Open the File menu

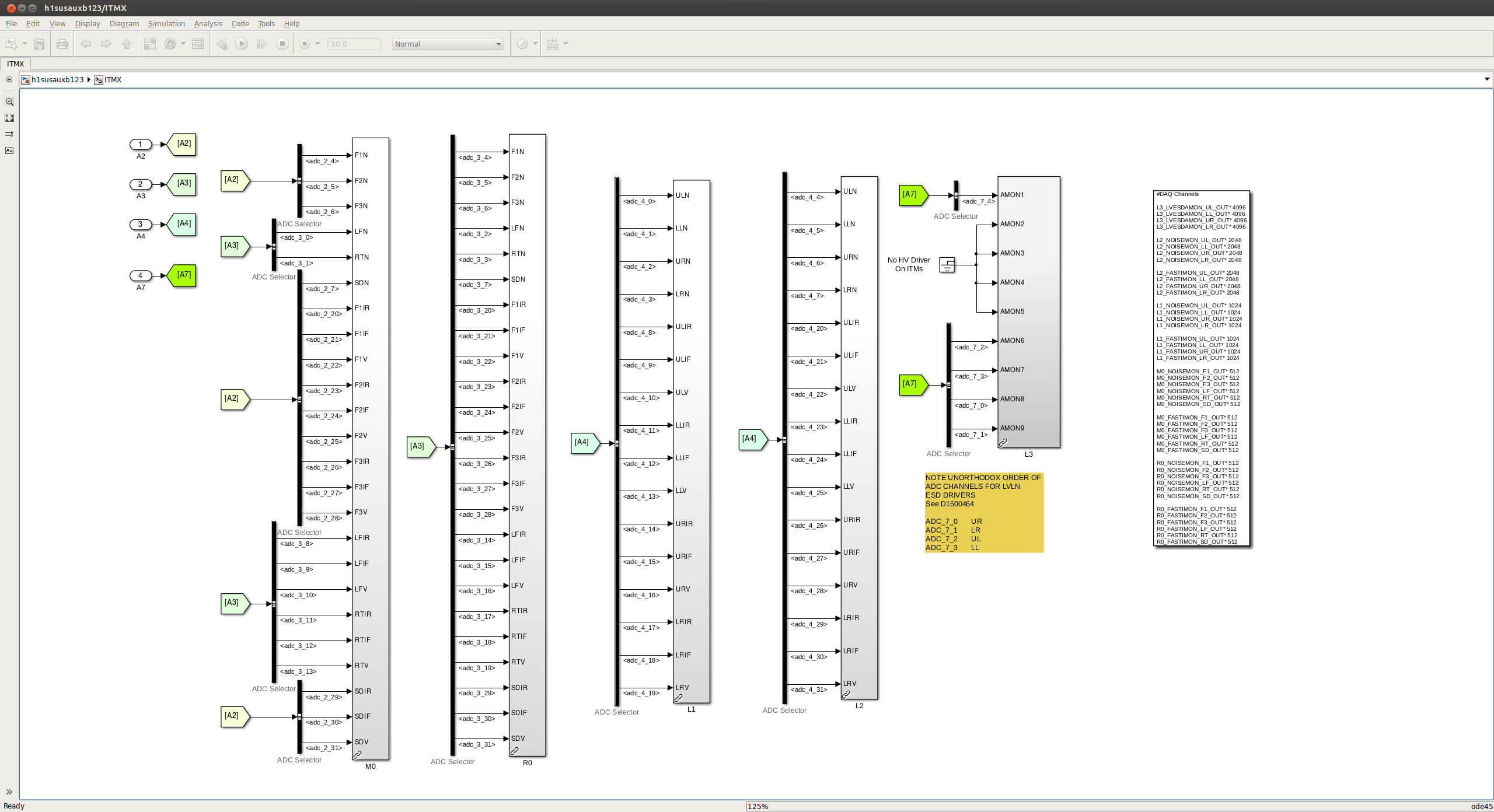click(11, 23)
